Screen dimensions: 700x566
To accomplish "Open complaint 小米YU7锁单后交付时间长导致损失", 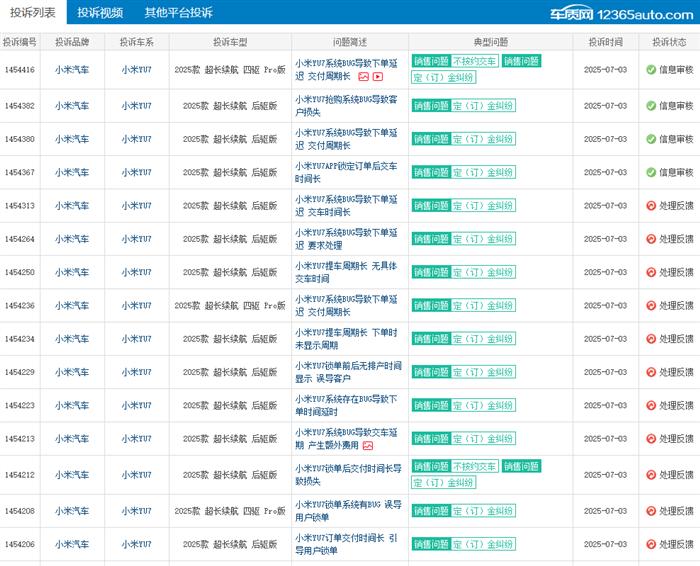I will click(x=348, y=475).
